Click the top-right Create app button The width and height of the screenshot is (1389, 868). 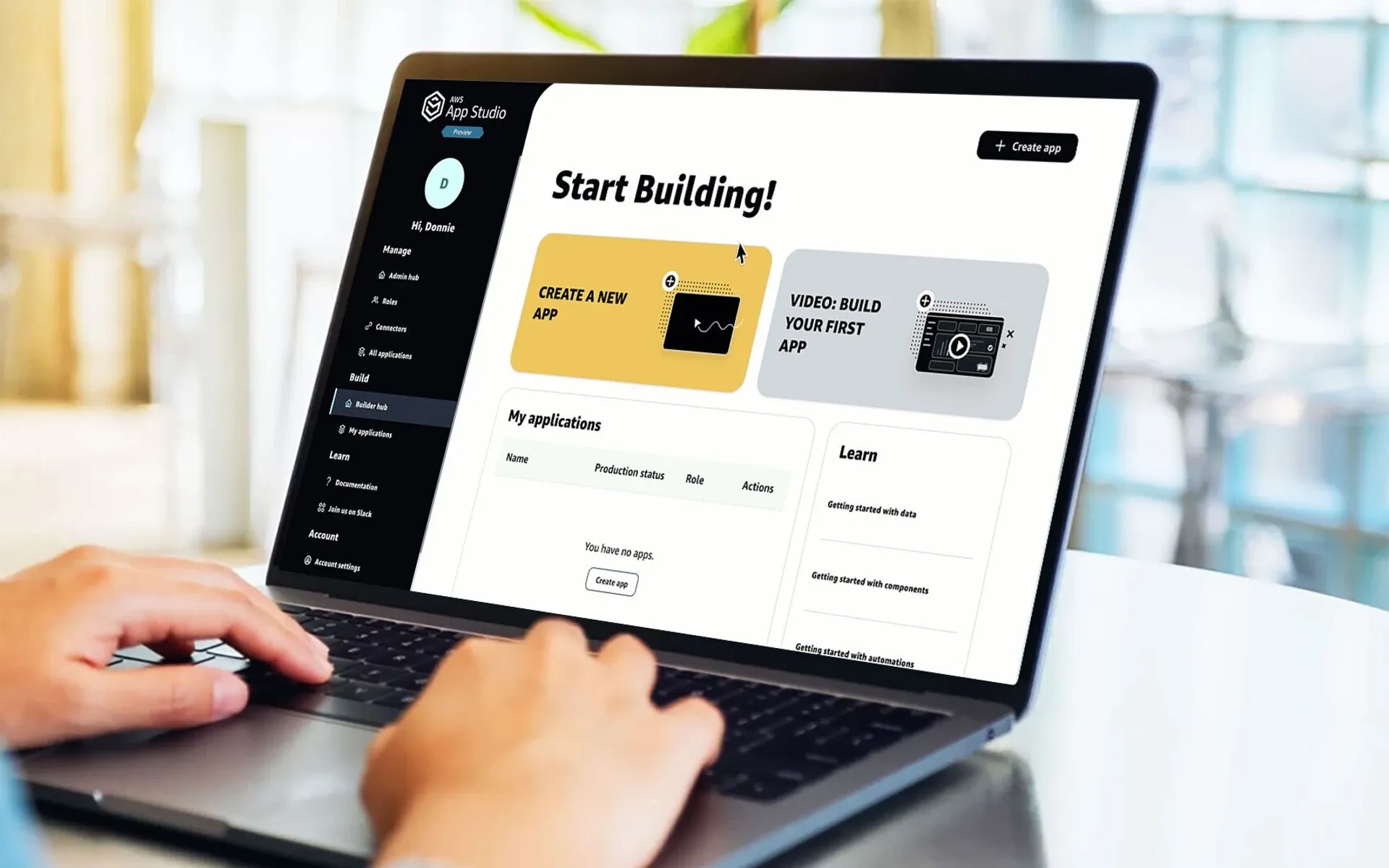coord(1027,147)
